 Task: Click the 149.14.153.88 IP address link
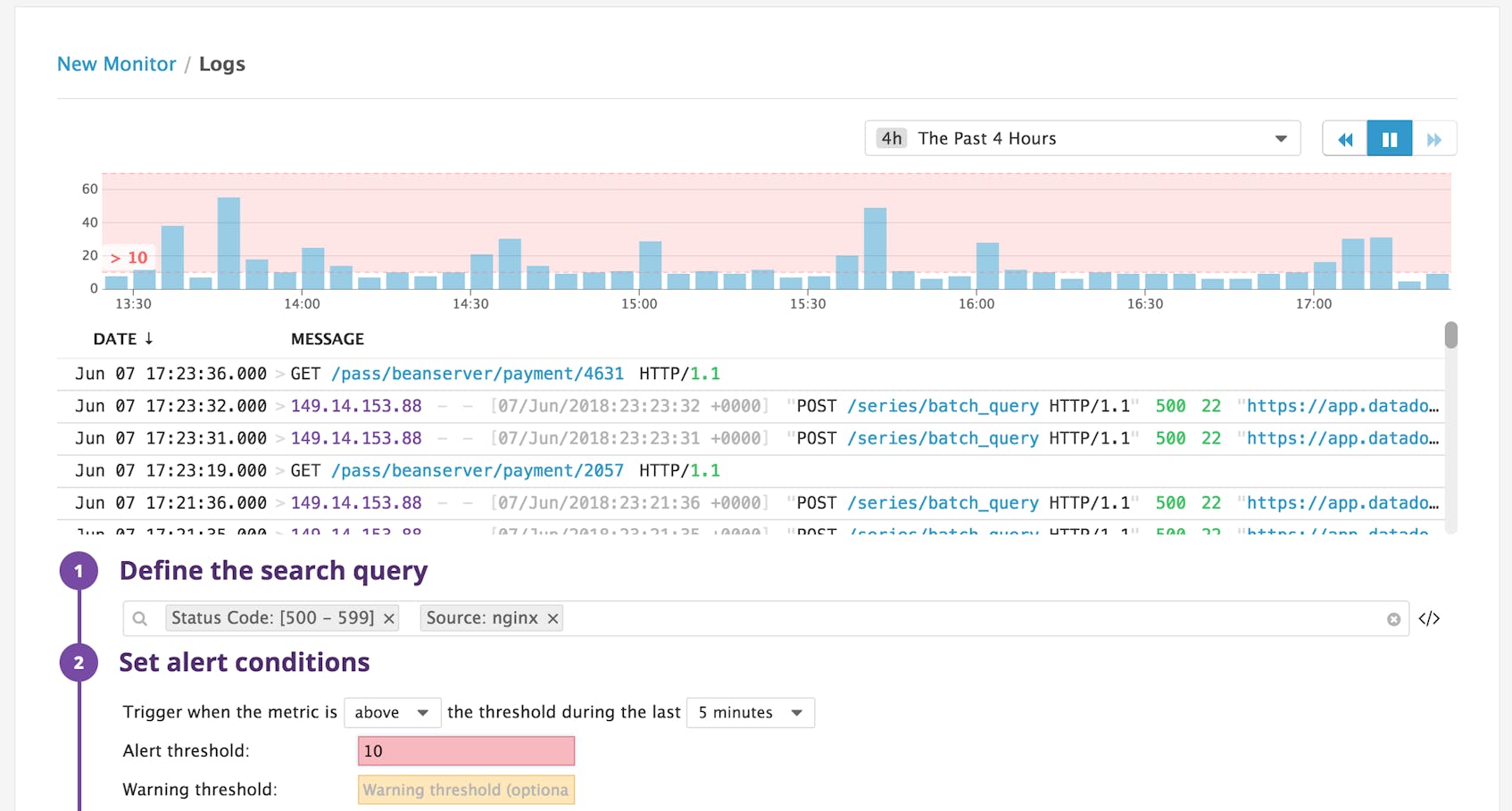tap(357, 405)
